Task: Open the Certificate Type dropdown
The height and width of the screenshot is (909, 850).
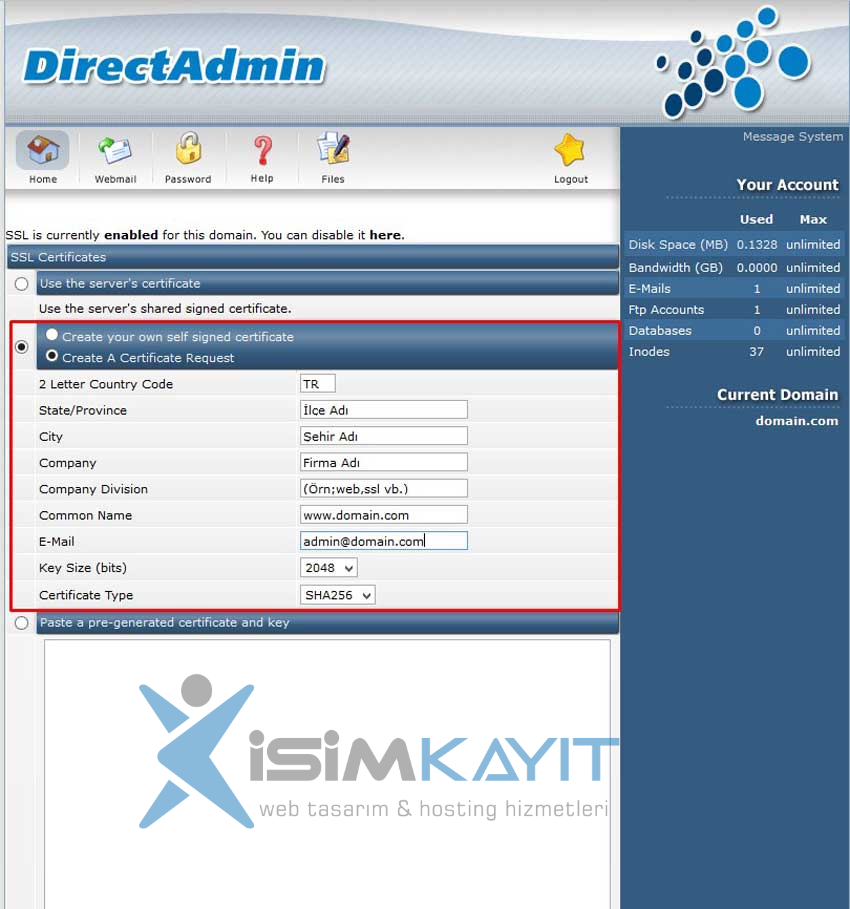Action: pyautogui.click(x=337, y=595)
